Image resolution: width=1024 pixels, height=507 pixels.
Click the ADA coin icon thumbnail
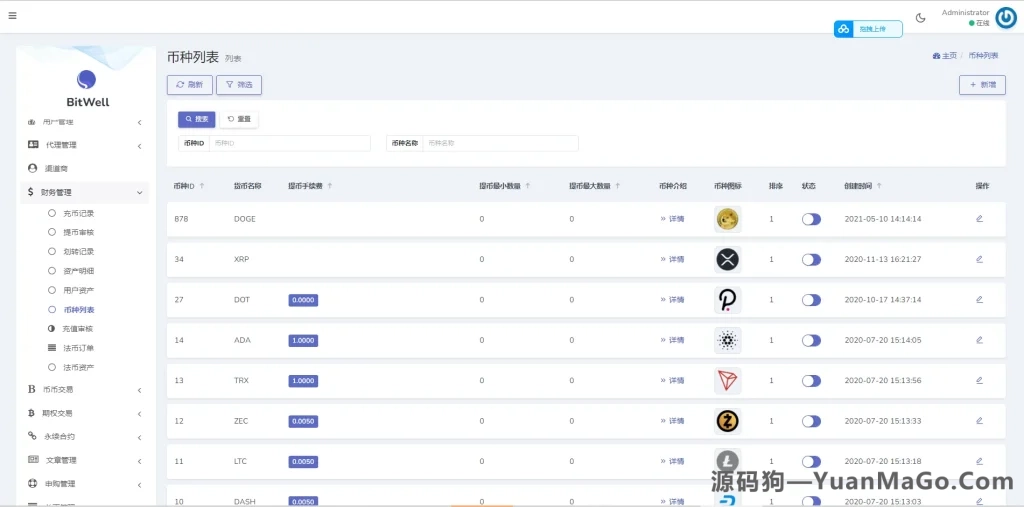728,340
